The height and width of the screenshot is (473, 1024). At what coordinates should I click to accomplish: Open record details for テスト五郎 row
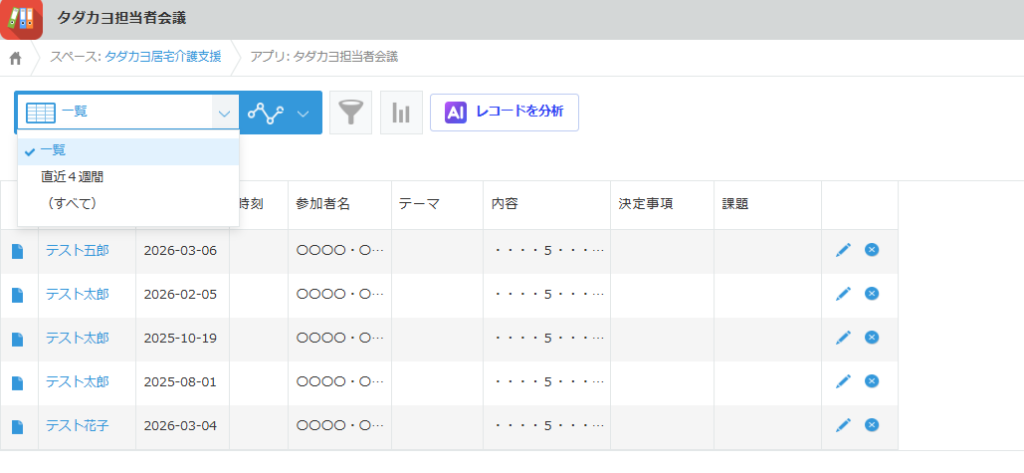(x=17, y=250)
